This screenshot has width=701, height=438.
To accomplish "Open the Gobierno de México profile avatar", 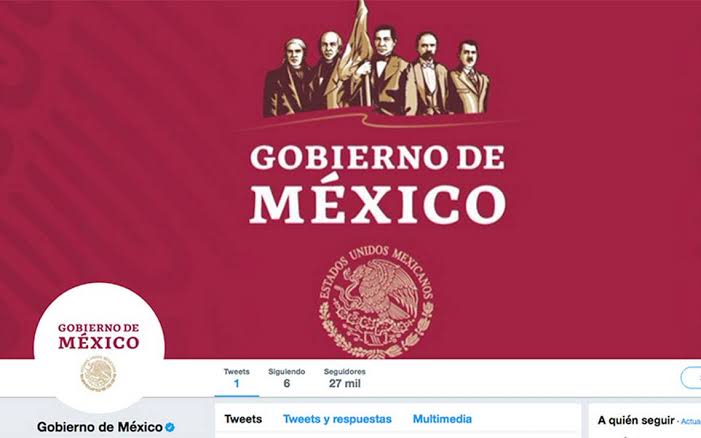I will point(99,348).
